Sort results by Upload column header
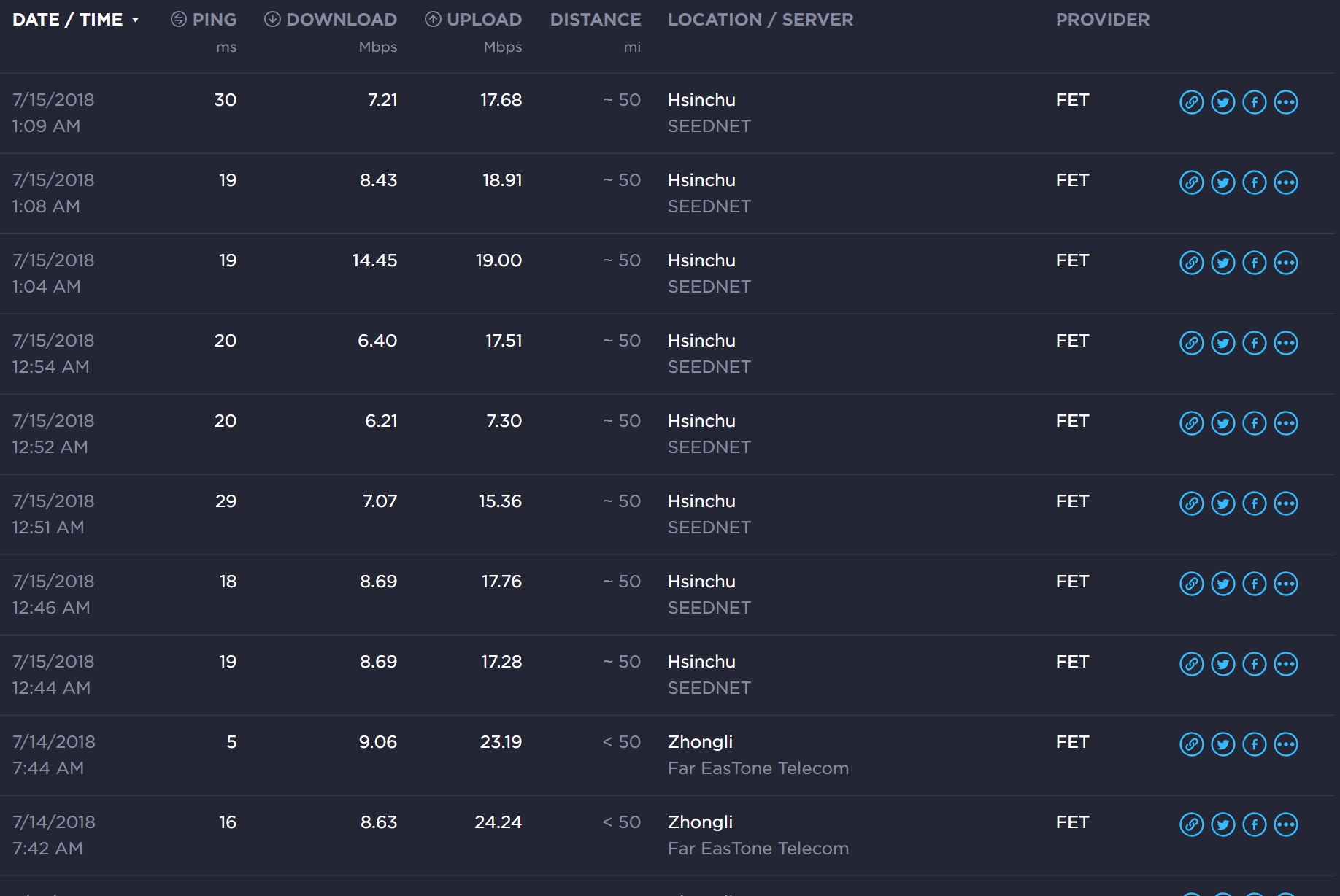Screen dimensions: 1340x896 [x=473, y=20]
